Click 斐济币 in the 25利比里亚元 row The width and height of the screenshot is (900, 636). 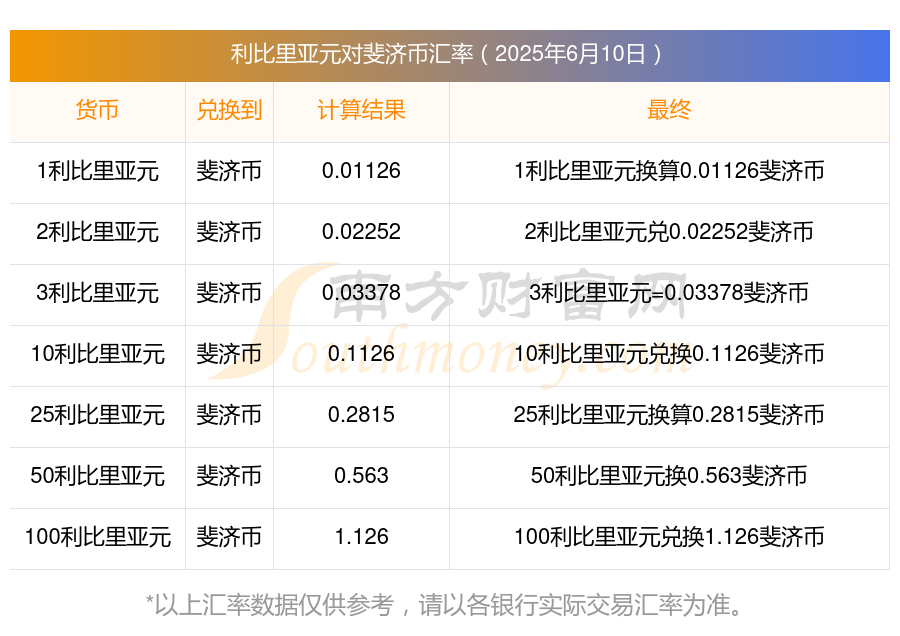coord(229,414)
